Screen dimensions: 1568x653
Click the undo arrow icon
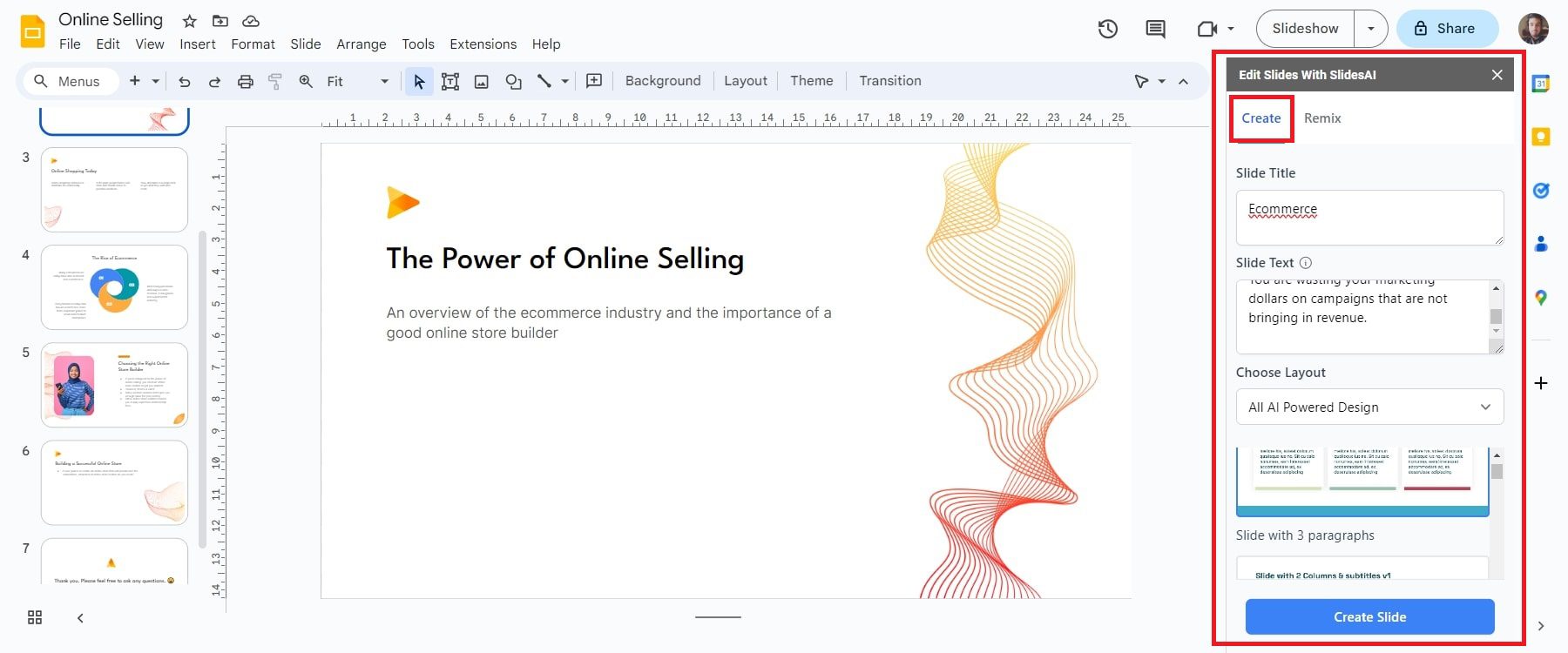[x=184, y=82]
